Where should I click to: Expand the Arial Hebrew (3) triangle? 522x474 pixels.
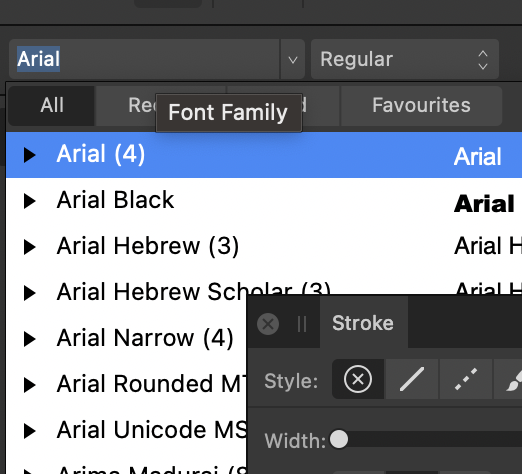(30, 247)
